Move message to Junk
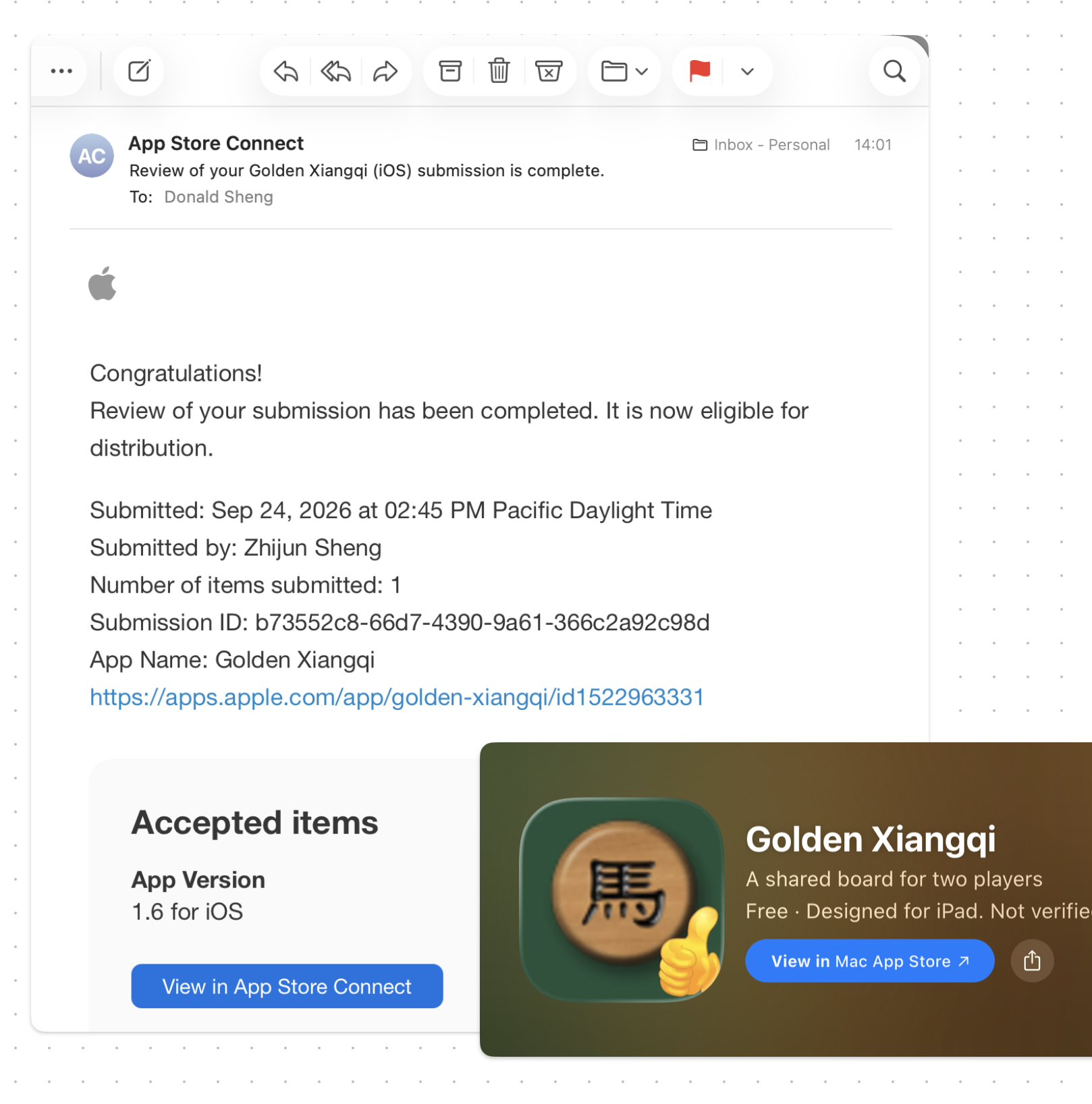Image resolution: width=1092 pixels, height=1104 pixels. coord(549,71)
